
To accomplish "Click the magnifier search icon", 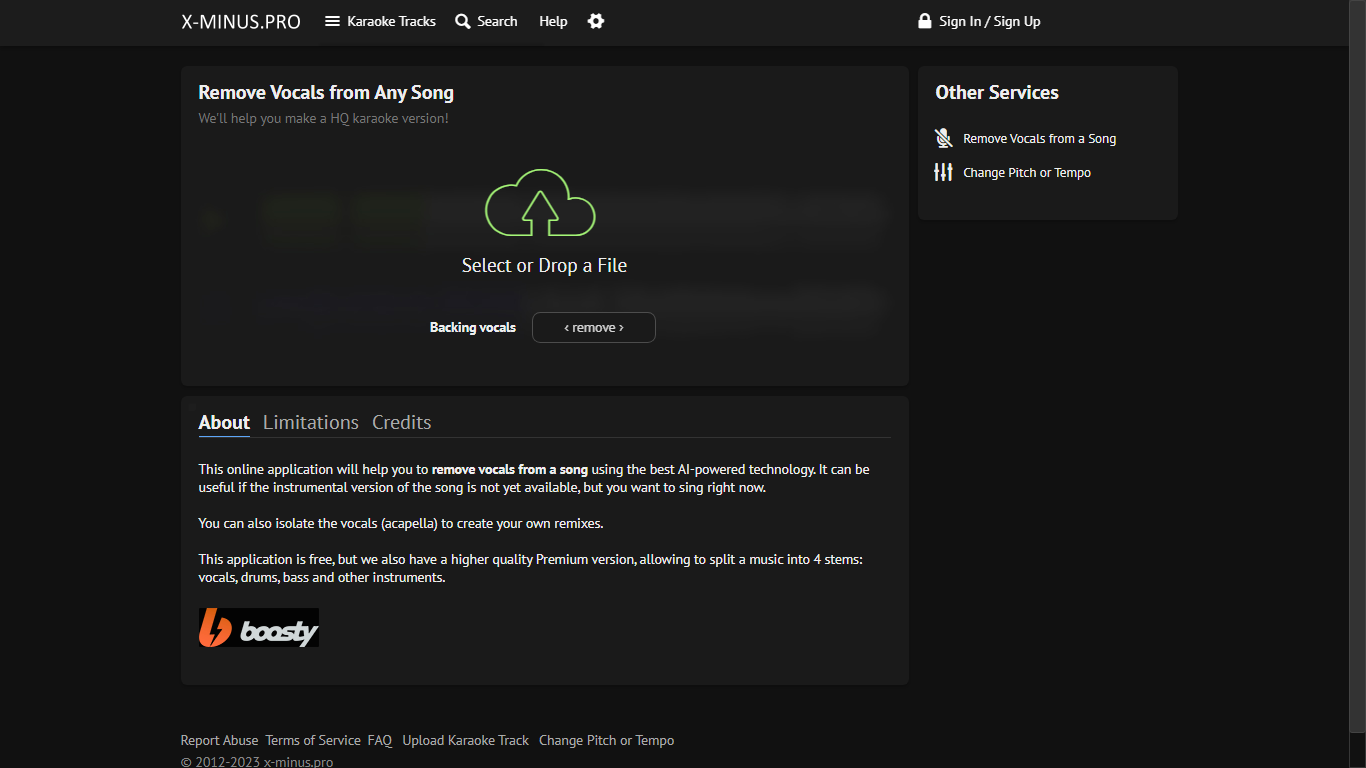I will [463, 21].
